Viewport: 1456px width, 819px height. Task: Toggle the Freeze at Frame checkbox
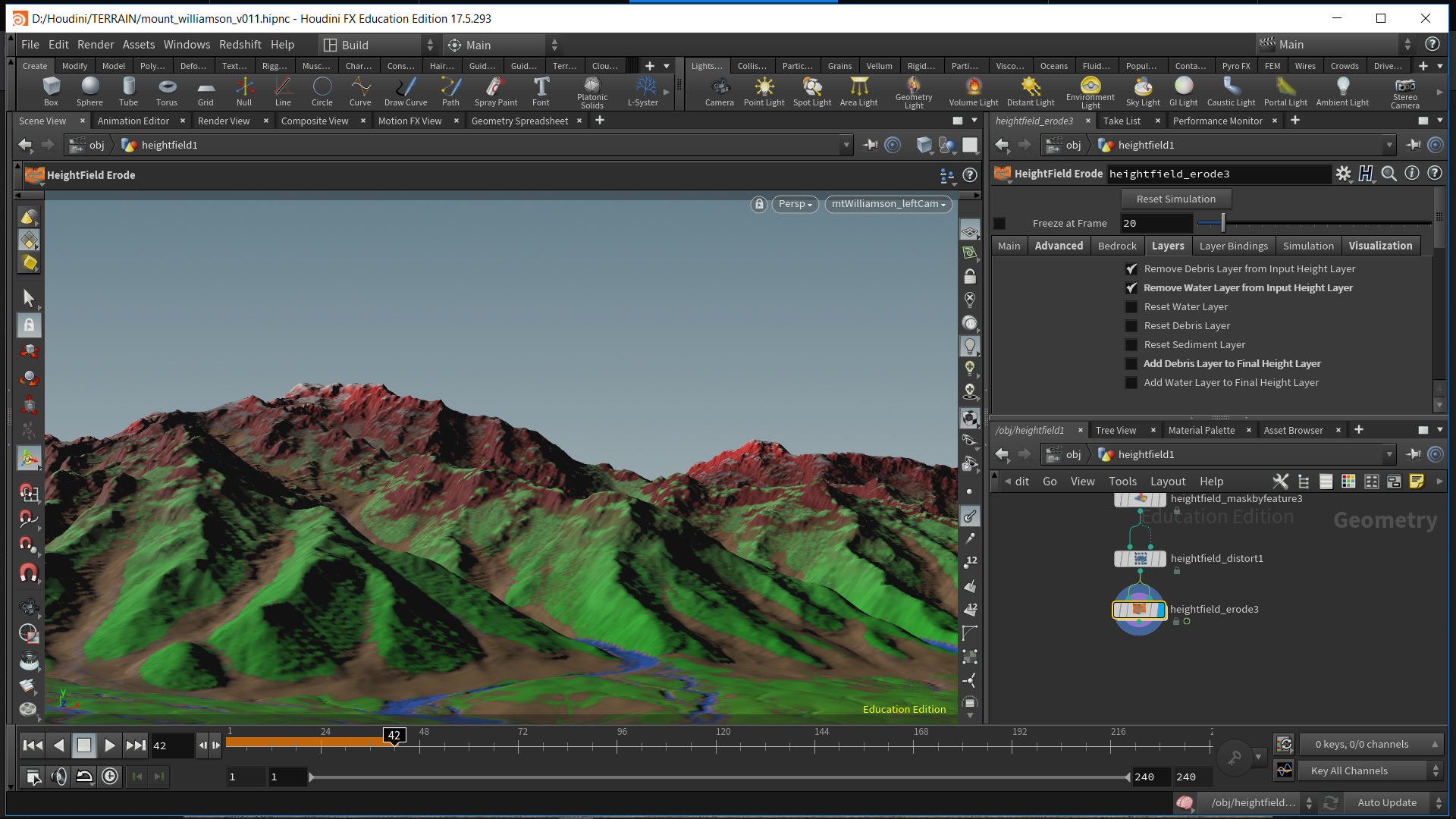999,224
